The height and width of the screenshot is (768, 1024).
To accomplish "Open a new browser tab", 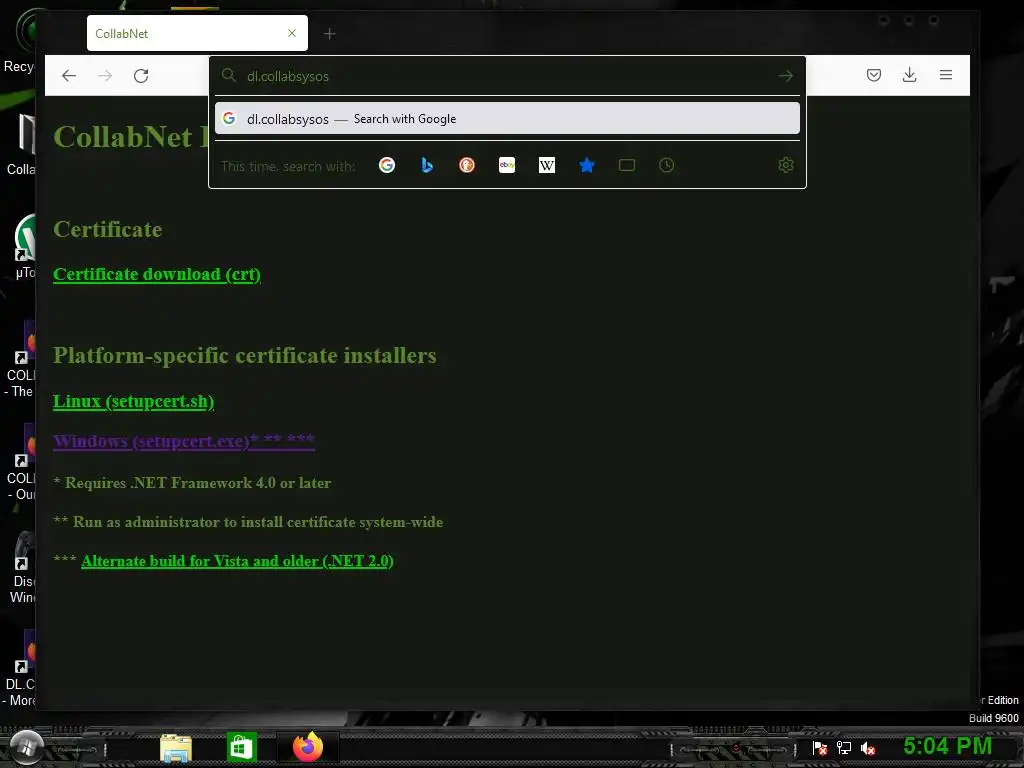I will pyautogui.click(x=330, y=33).
